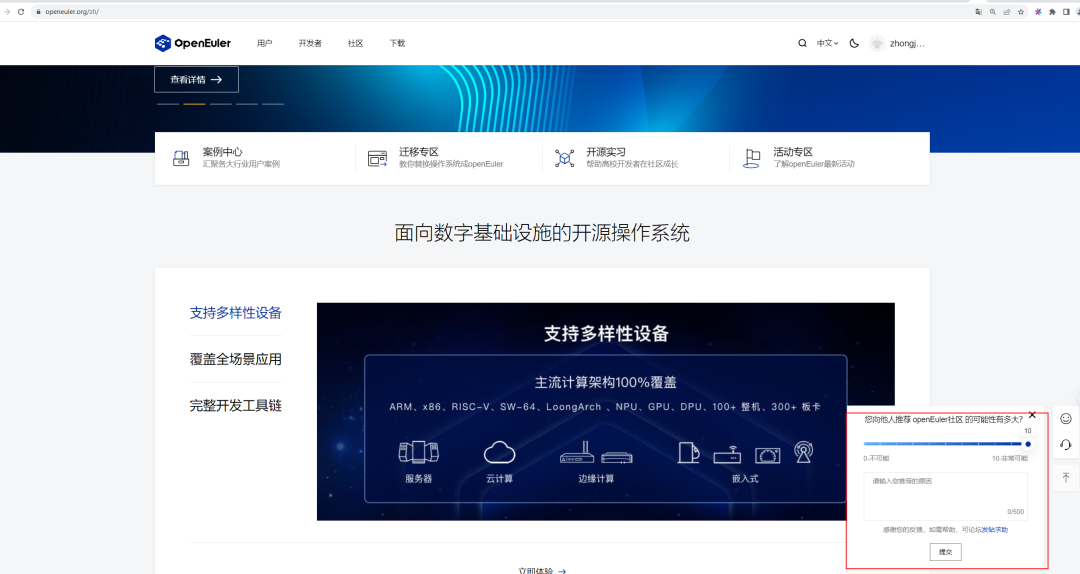The height and width of the screenshot is (574, 1080).
Task: Open the 社区 navigation menu
Action: pyautogui.click(x=355, y=43)
